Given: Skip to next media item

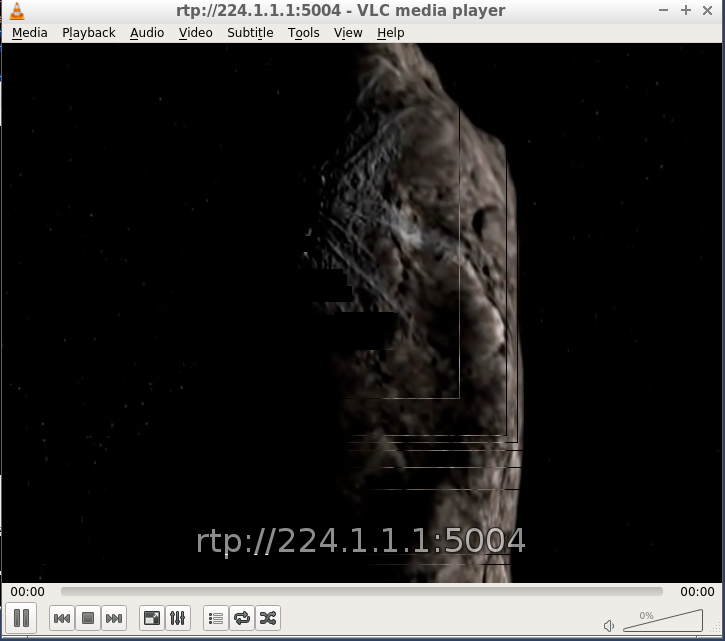Looking at the screenshot, I should point(114,618).
